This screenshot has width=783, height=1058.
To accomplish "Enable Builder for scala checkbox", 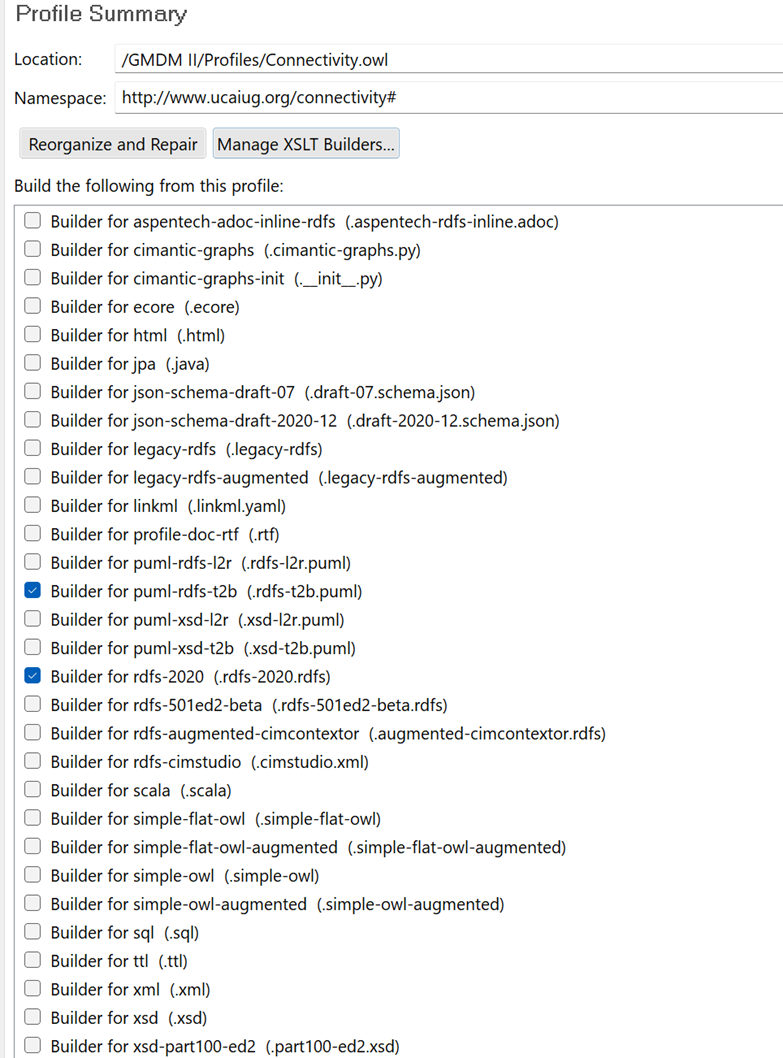I will [x=33, y=790].
